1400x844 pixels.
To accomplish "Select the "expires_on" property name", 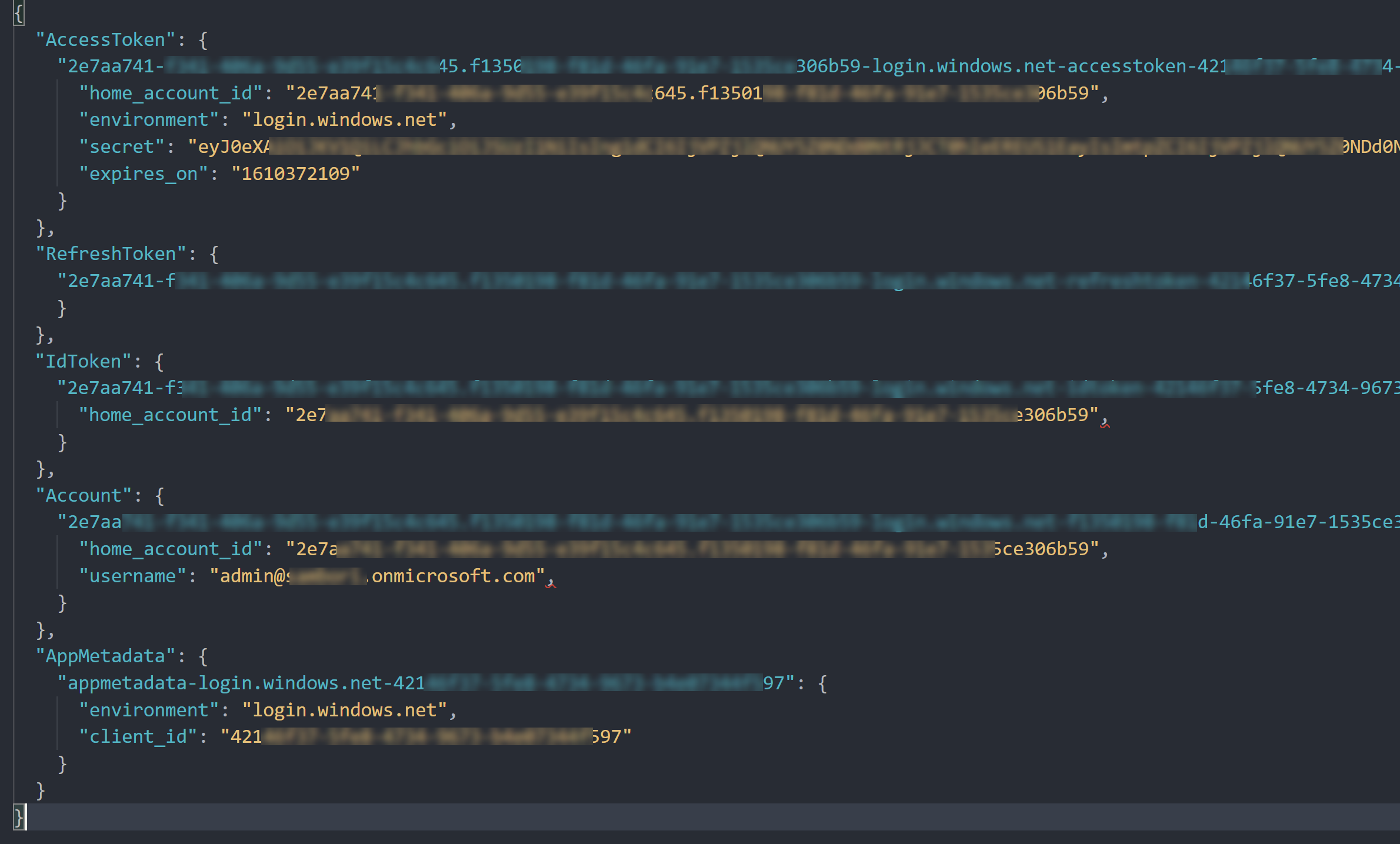I will pos(144,174).
